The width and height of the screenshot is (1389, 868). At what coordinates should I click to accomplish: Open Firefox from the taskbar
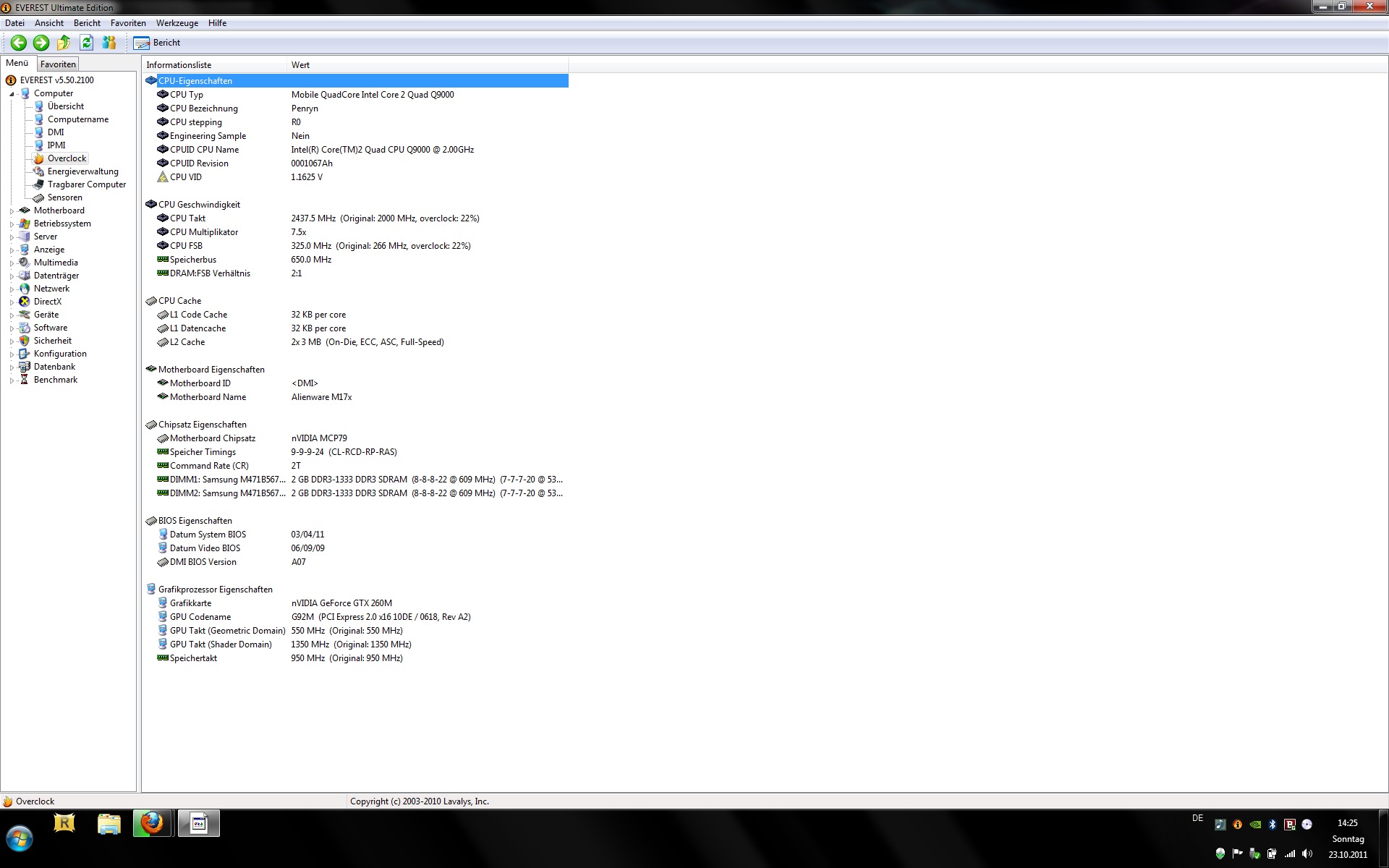coord(152,823)
